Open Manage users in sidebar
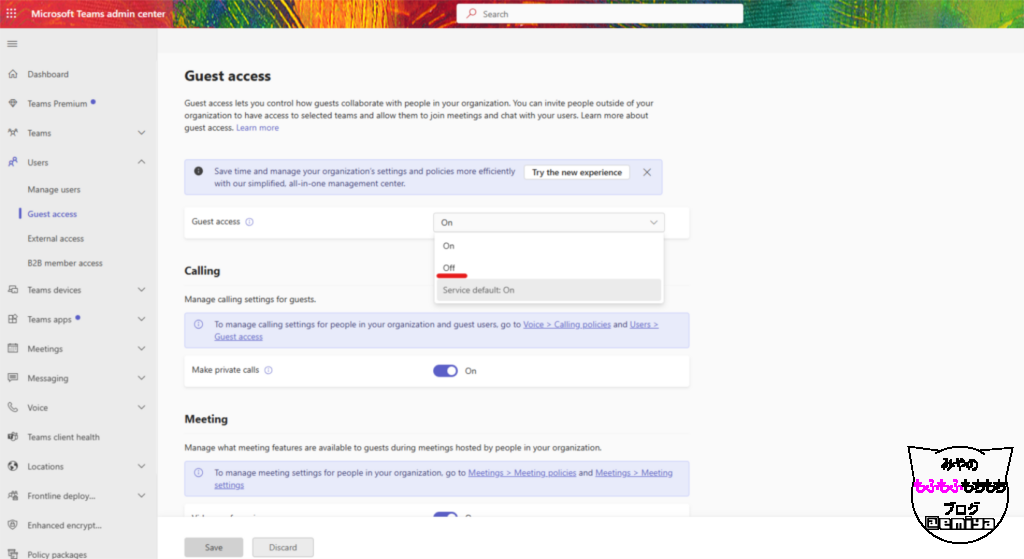Screen dimensions: 1024x559 [x=54, y=189]
